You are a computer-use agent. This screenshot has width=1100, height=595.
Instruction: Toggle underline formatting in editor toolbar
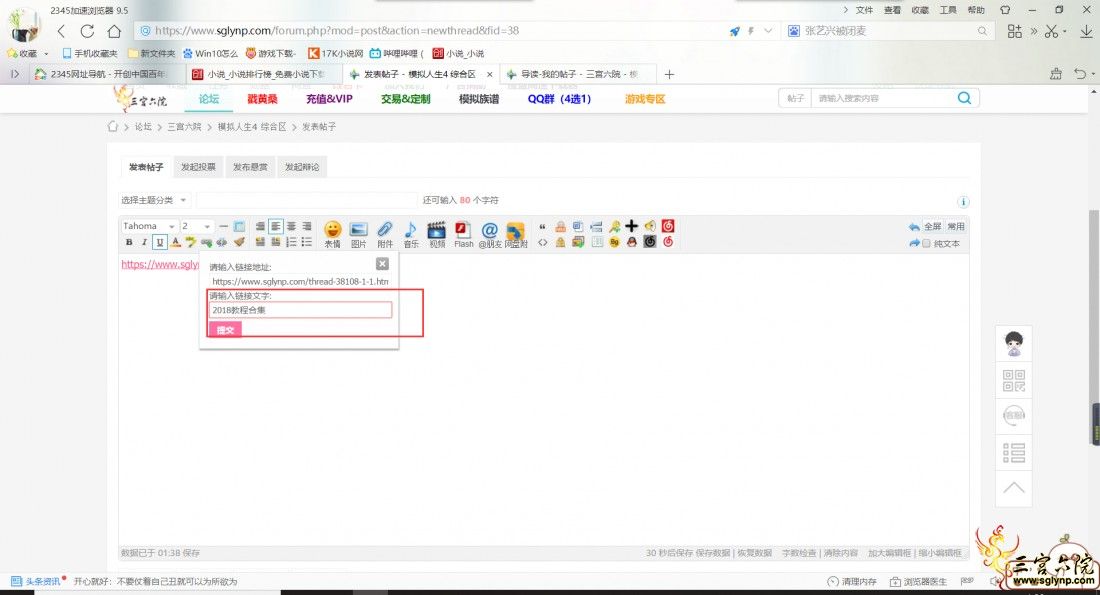[160, 242]
